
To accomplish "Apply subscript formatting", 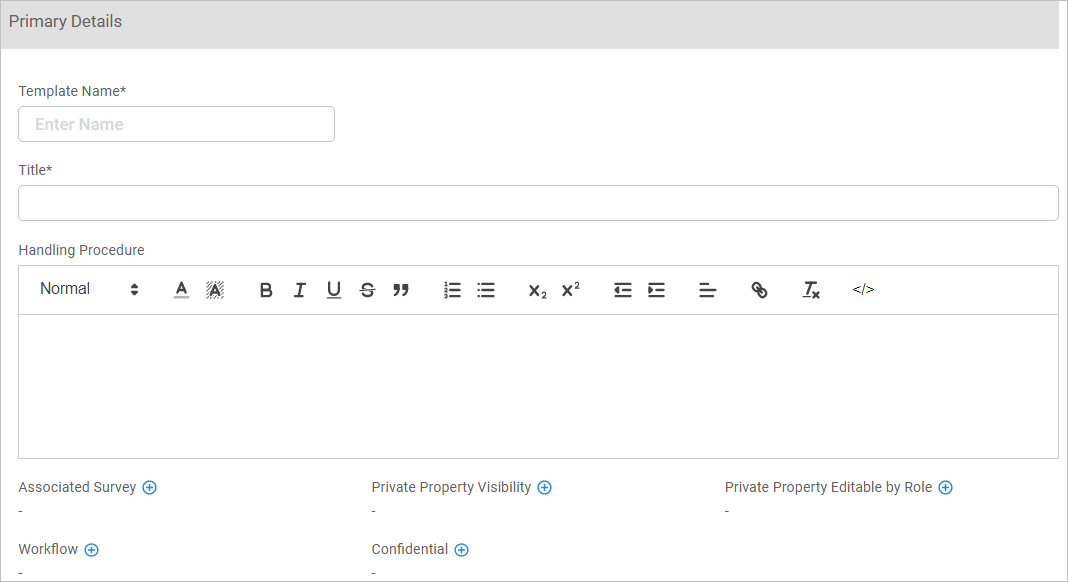I will 537,290.
